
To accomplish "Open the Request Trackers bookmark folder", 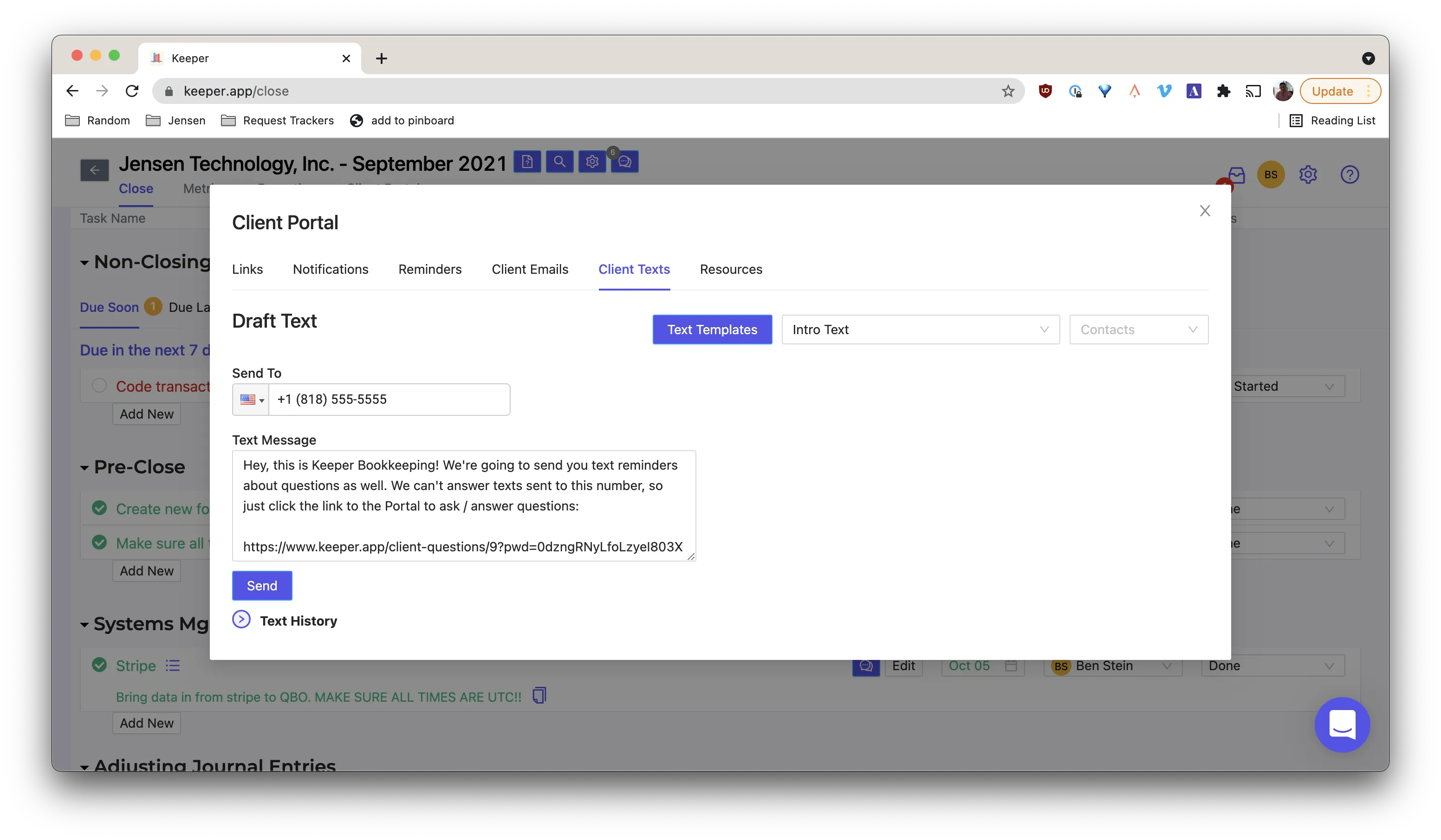I will [x=277, y=121].
